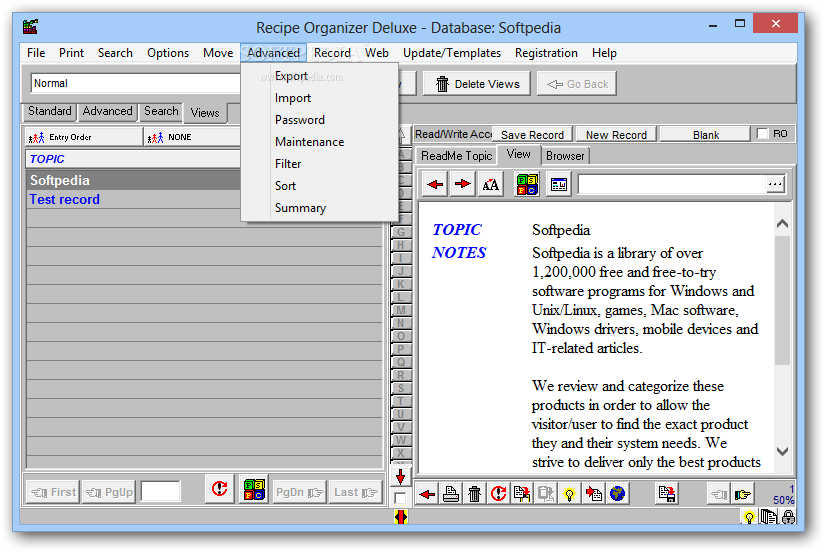Viewport: 825px width, 552px height.
Task: Switch to the Browser tab
Action: tap(565, 156)
